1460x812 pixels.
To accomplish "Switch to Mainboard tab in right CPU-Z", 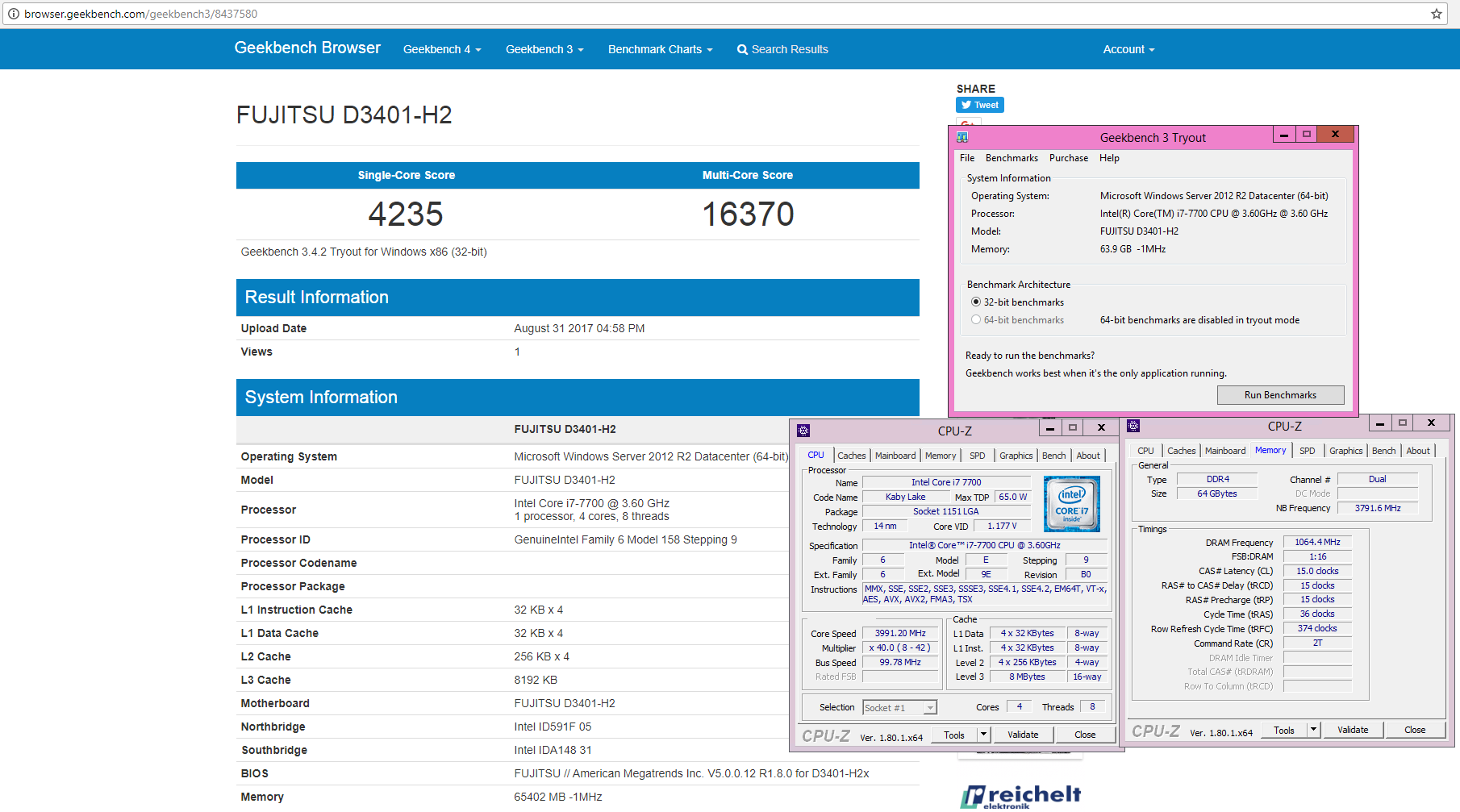I will click(x=1225, y=451).
